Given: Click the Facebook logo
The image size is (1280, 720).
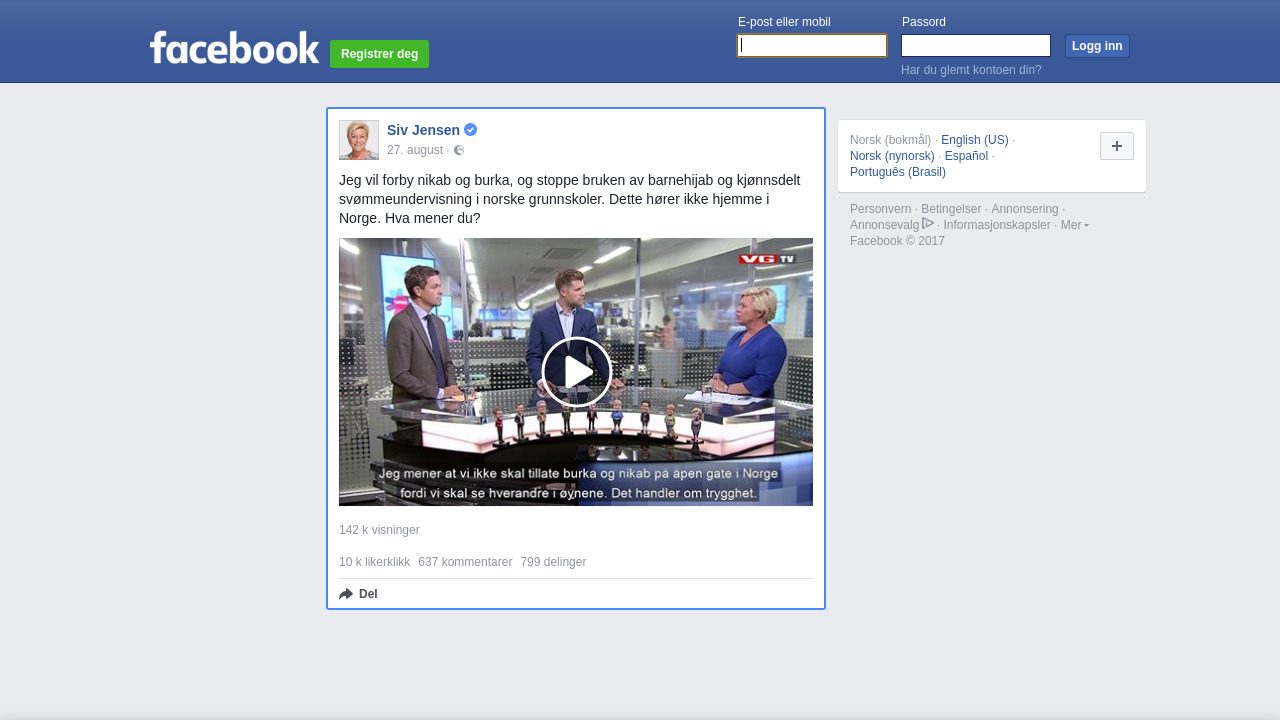Looking at the screenshot, I should click(x=234, y=48).
